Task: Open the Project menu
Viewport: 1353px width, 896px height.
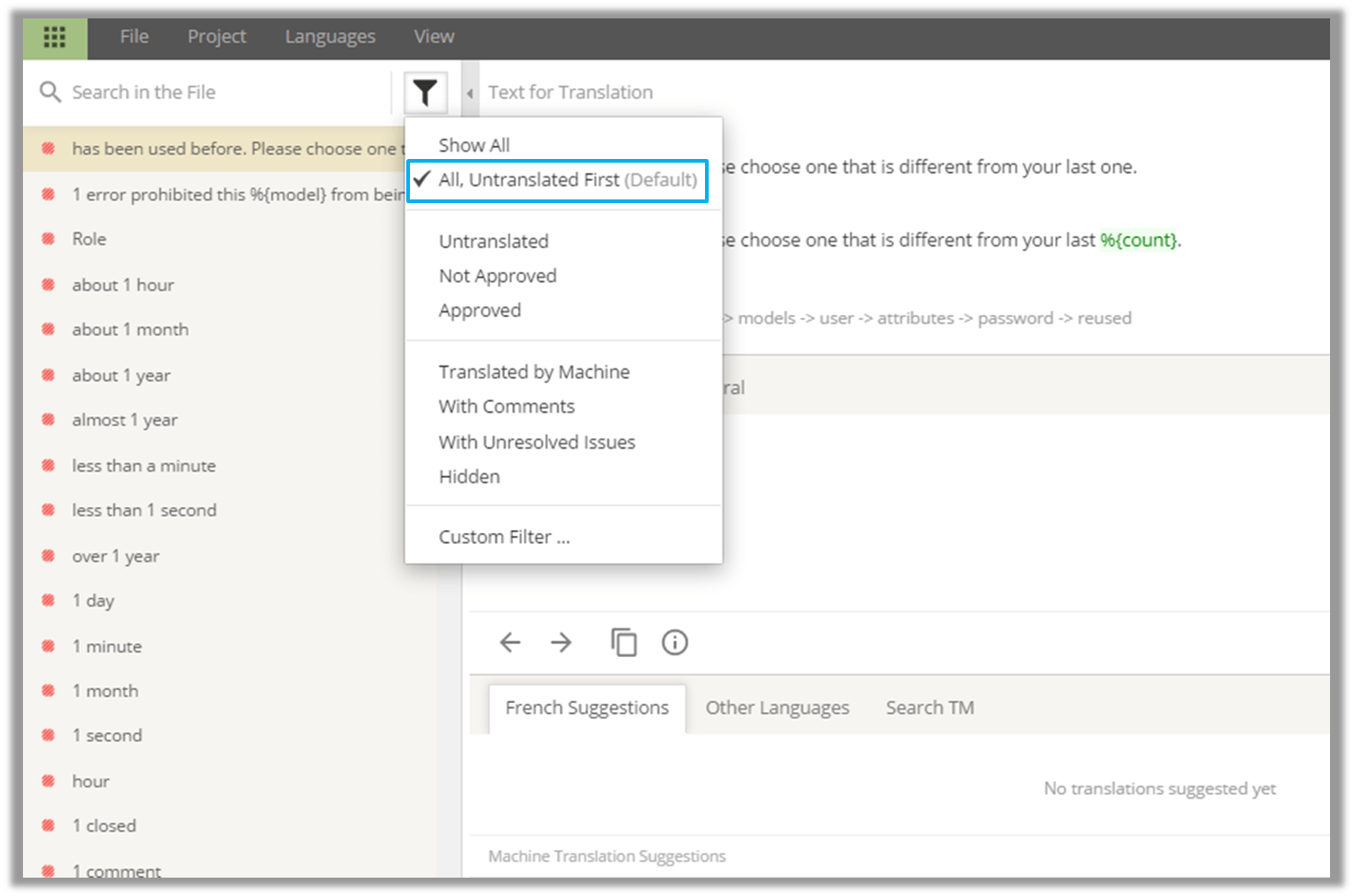Action: point(216,37)
